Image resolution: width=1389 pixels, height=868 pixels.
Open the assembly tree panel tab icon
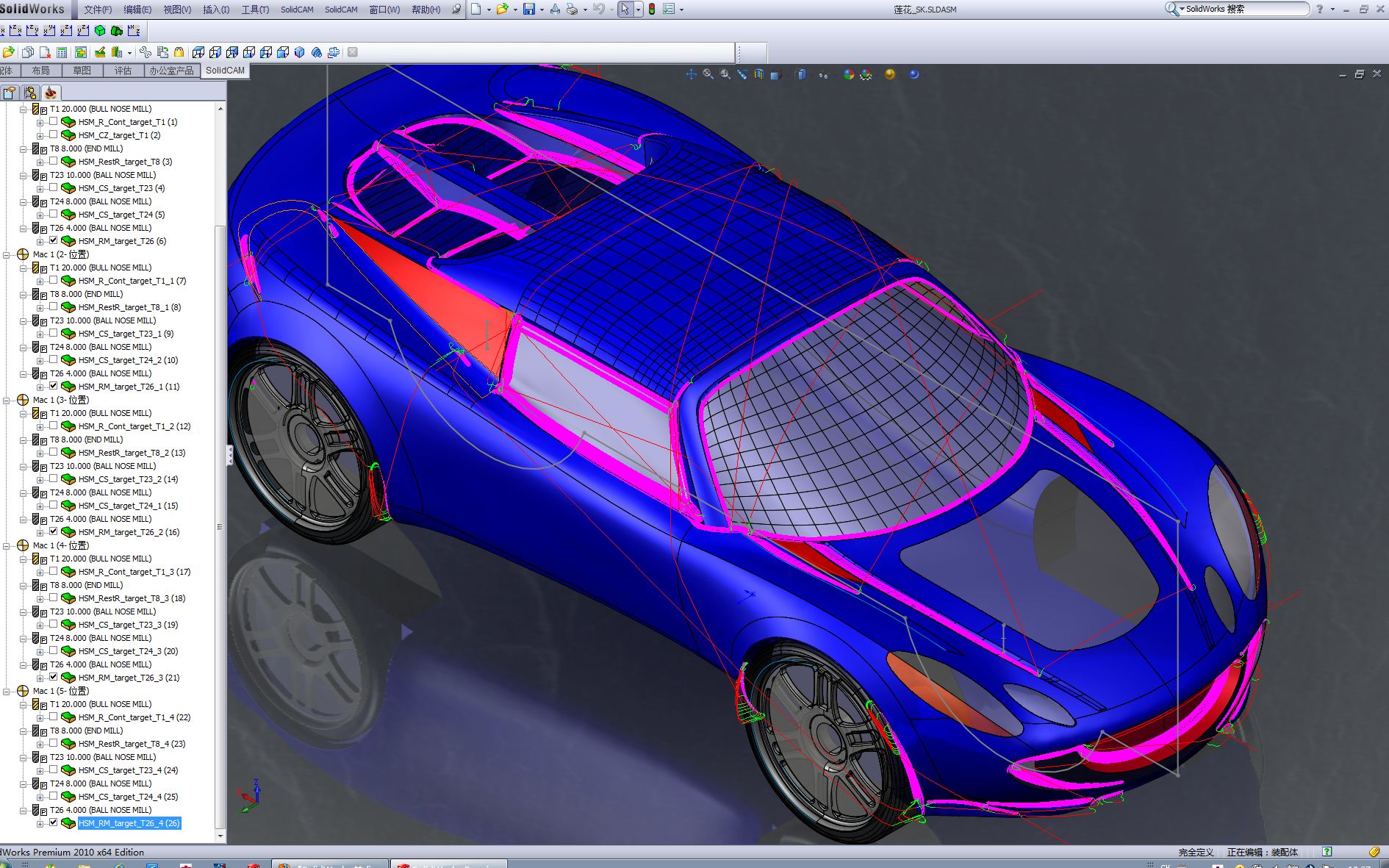pos(29,93)
